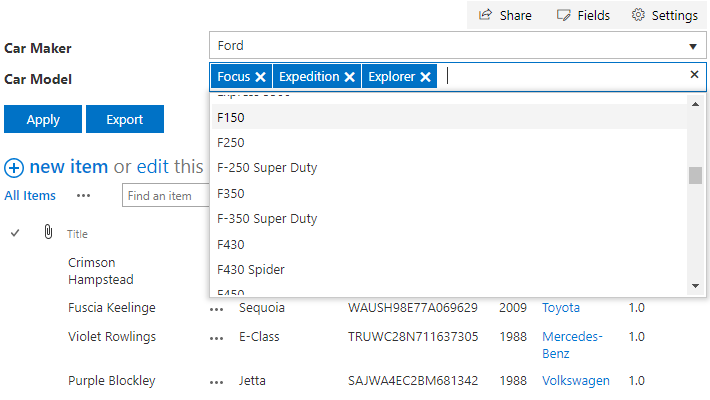Click the Export button
The image size is (710, 400).
[x=125, y=119]
